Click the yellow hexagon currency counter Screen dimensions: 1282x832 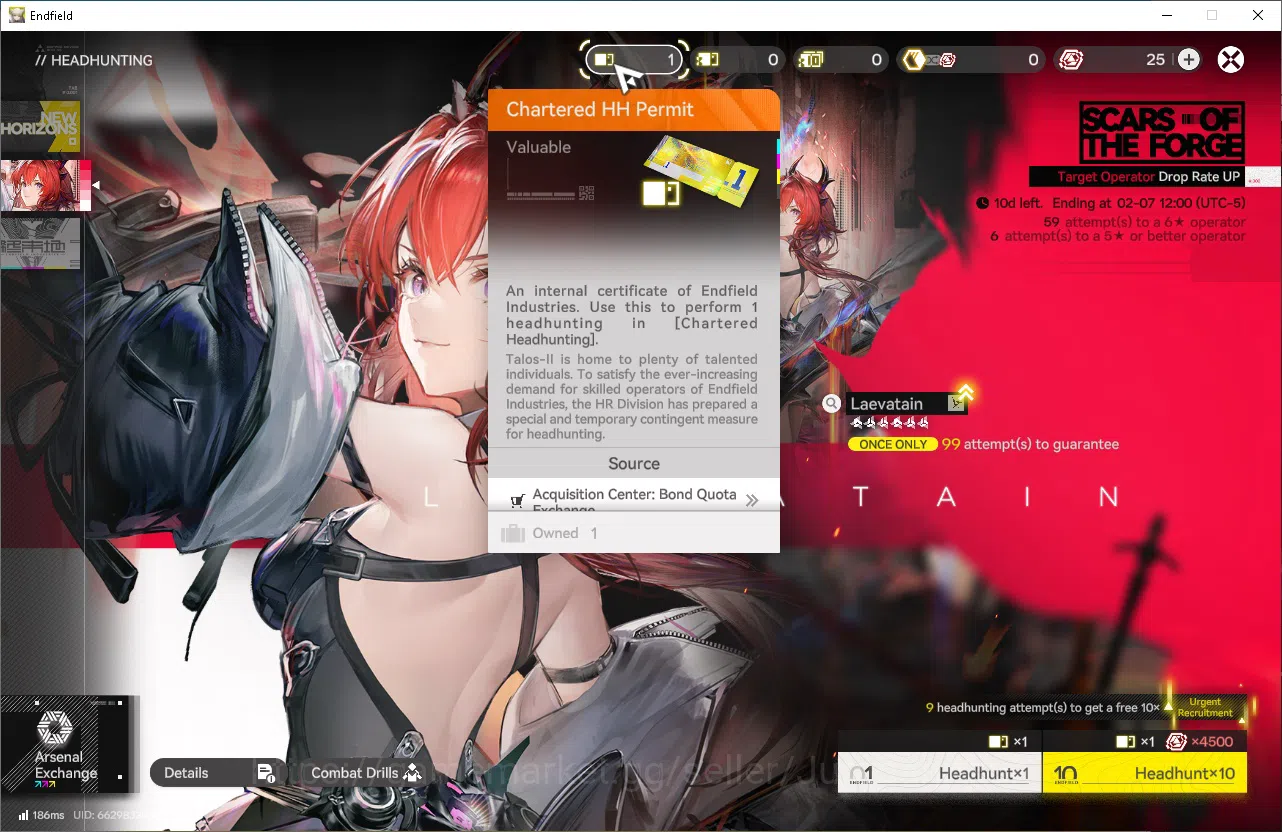click(970, 60)
